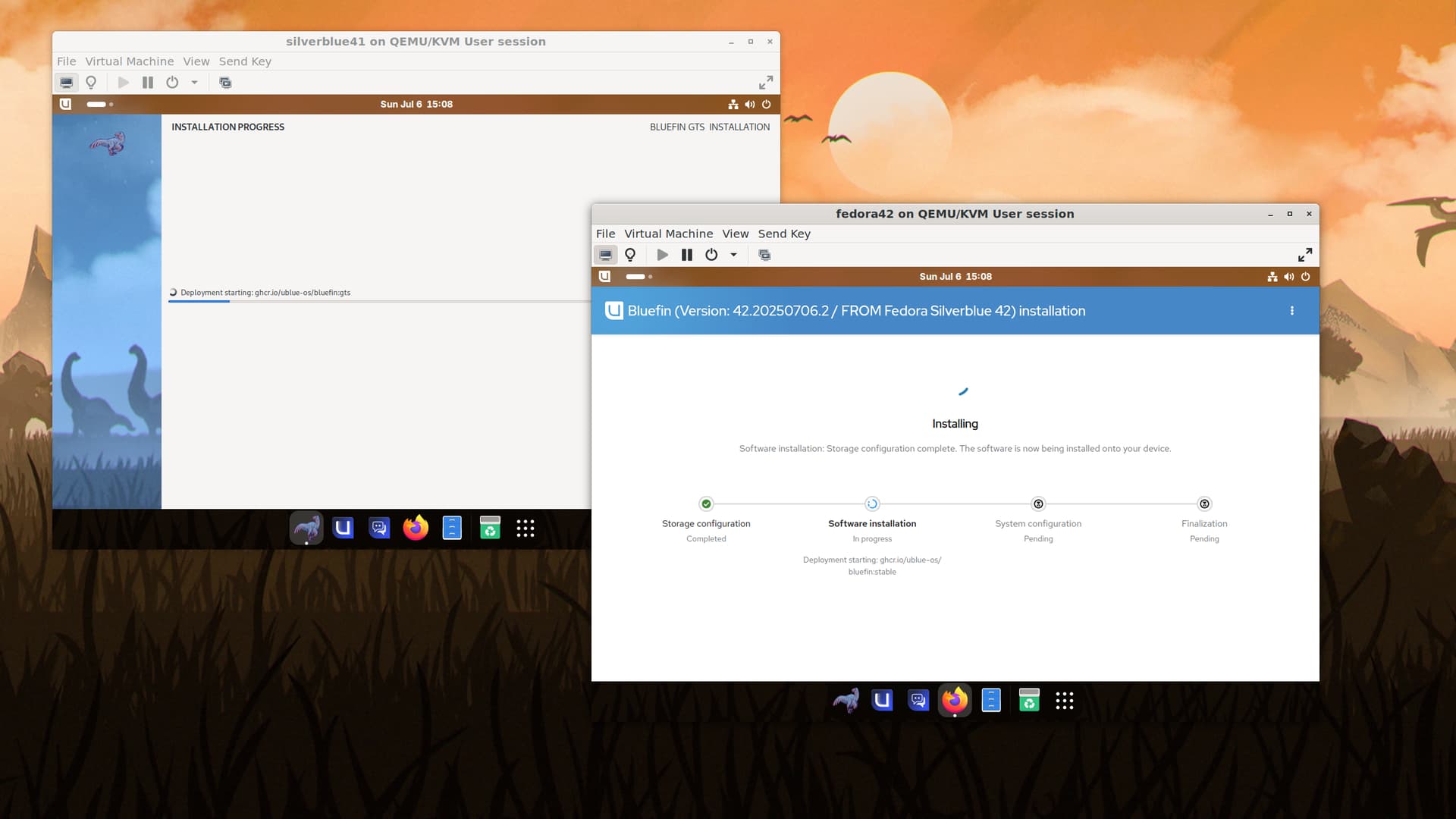
Task: Enter fullscreen using the expand arrows in fedora42
Action: (x=1305, y=255)
